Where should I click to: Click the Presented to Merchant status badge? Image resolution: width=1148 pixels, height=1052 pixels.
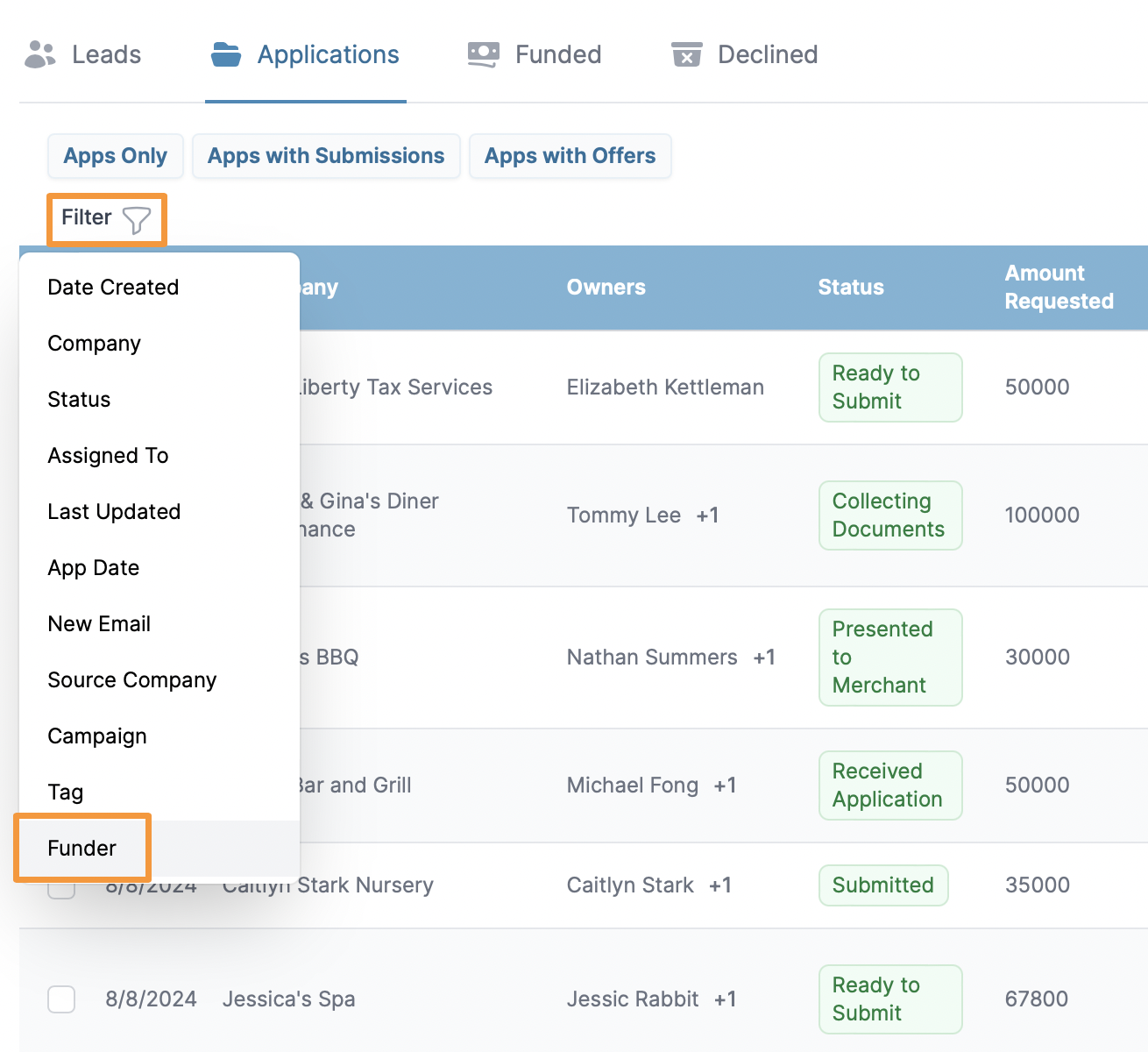pos(890,657)
